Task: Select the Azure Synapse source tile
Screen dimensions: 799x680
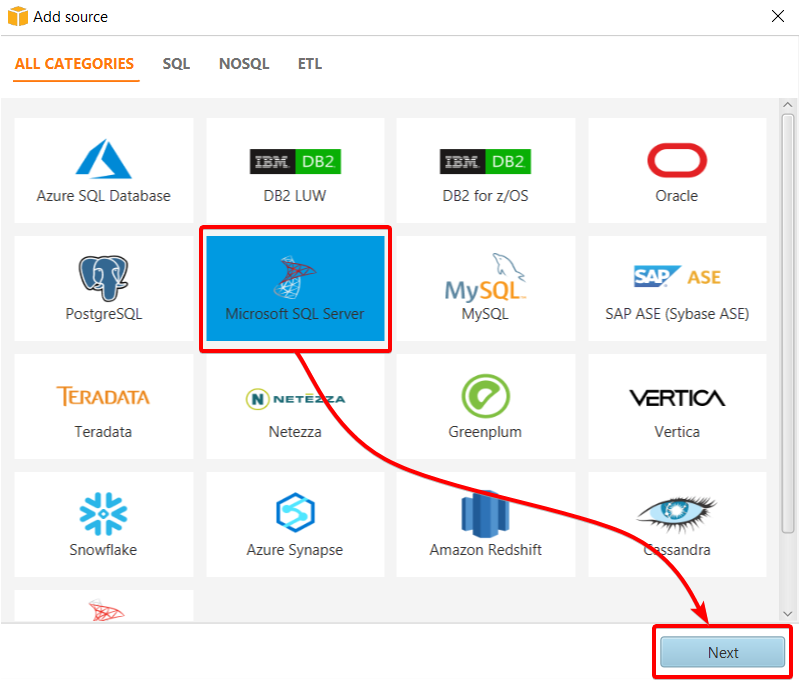Action: click(295, 525)
